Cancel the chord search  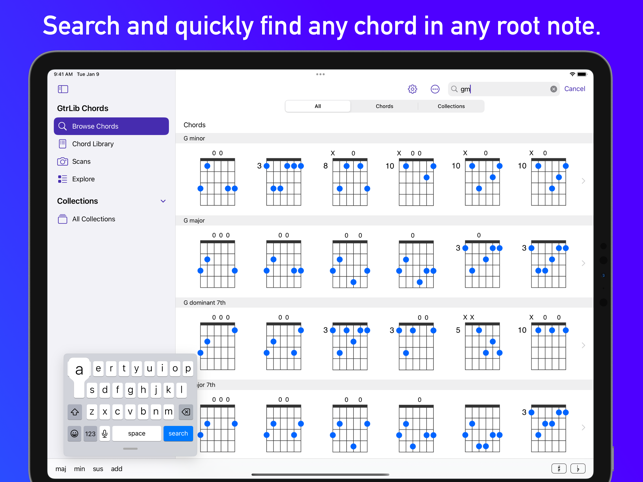click(574, 89)
